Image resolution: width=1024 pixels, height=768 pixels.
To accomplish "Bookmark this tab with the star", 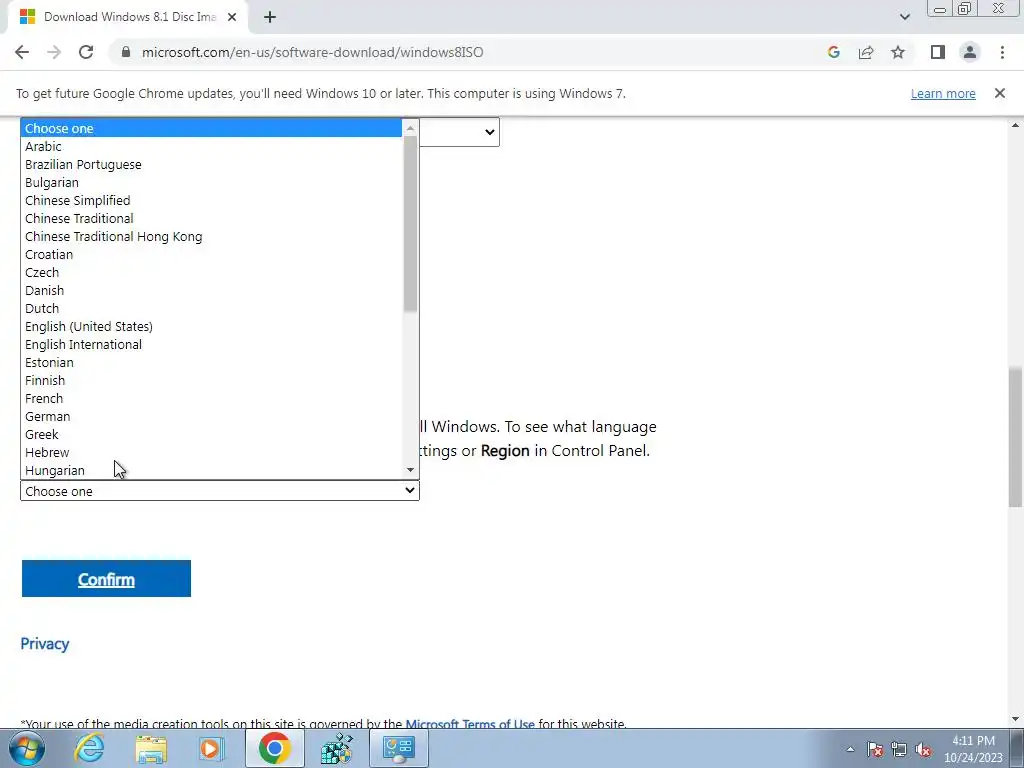I will point(898,52).
